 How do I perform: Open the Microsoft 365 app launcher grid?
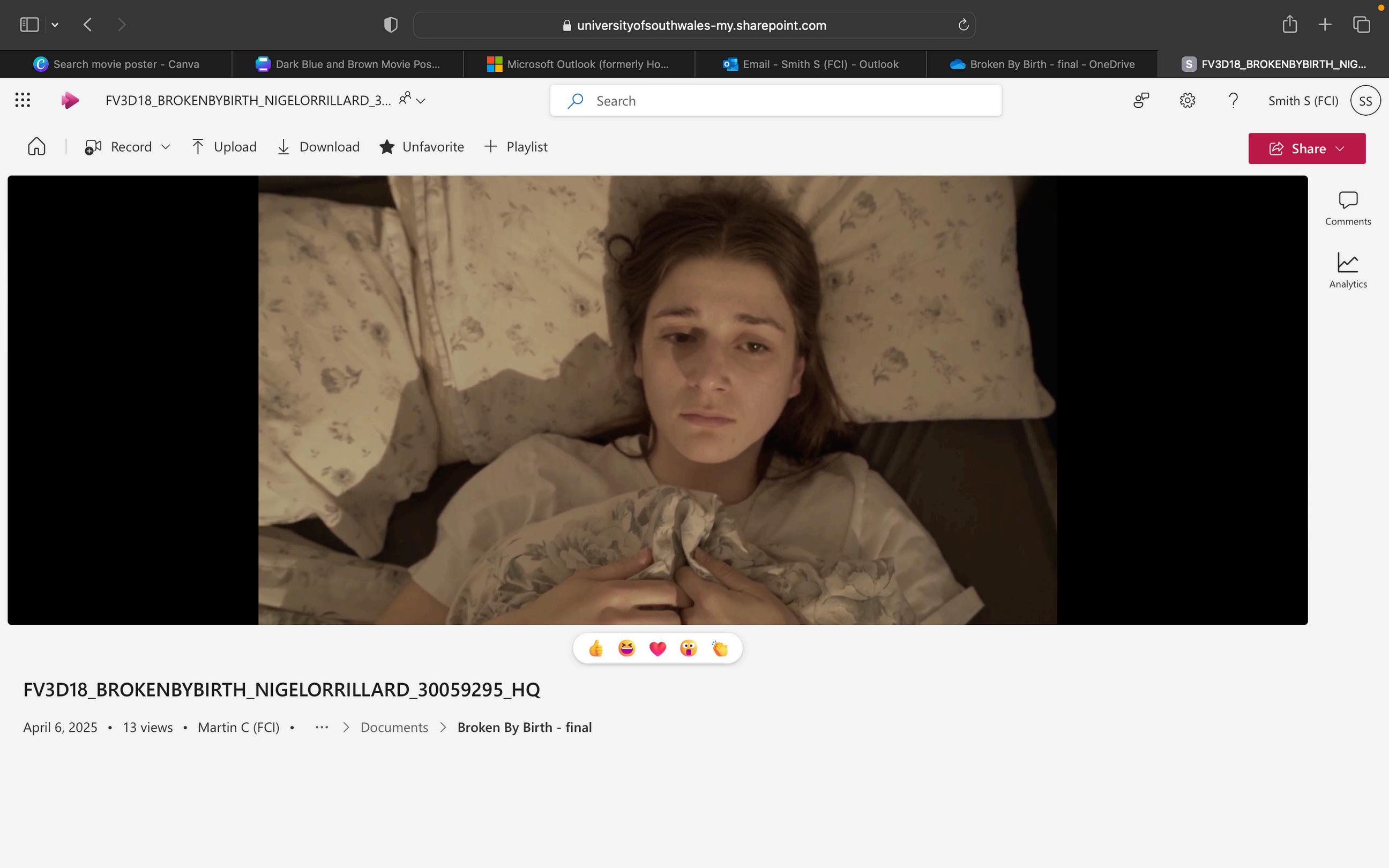(x=23, y=101)
